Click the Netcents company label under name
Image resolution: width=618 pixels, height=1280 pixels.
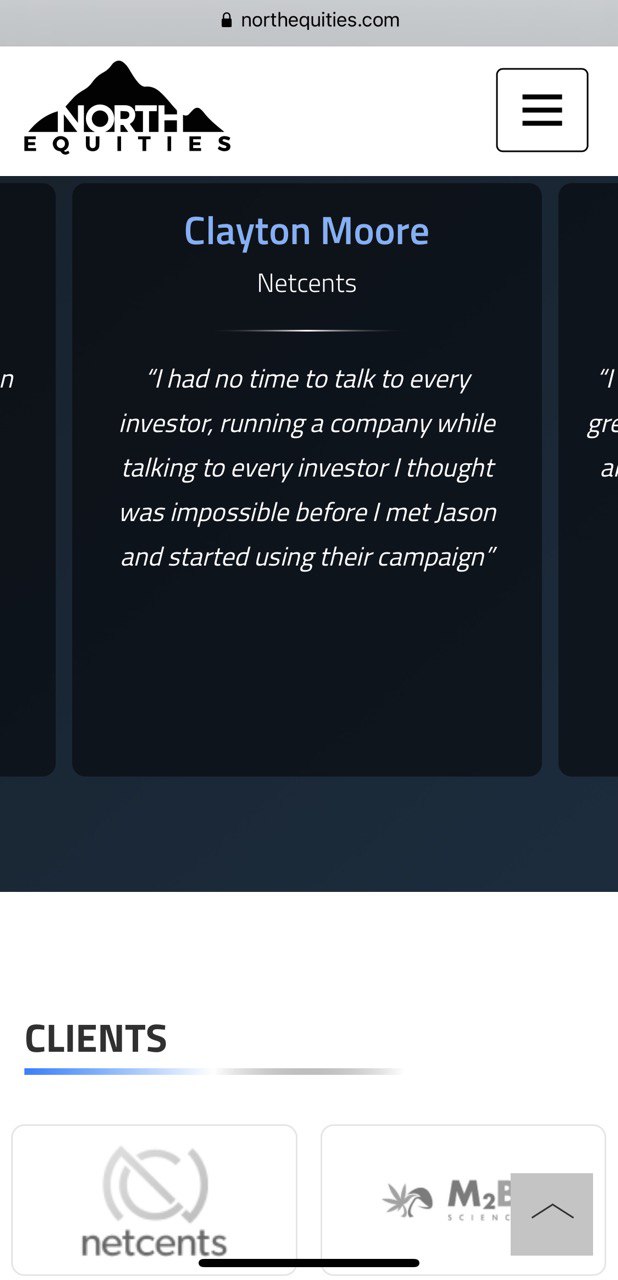tap(307, 283)
